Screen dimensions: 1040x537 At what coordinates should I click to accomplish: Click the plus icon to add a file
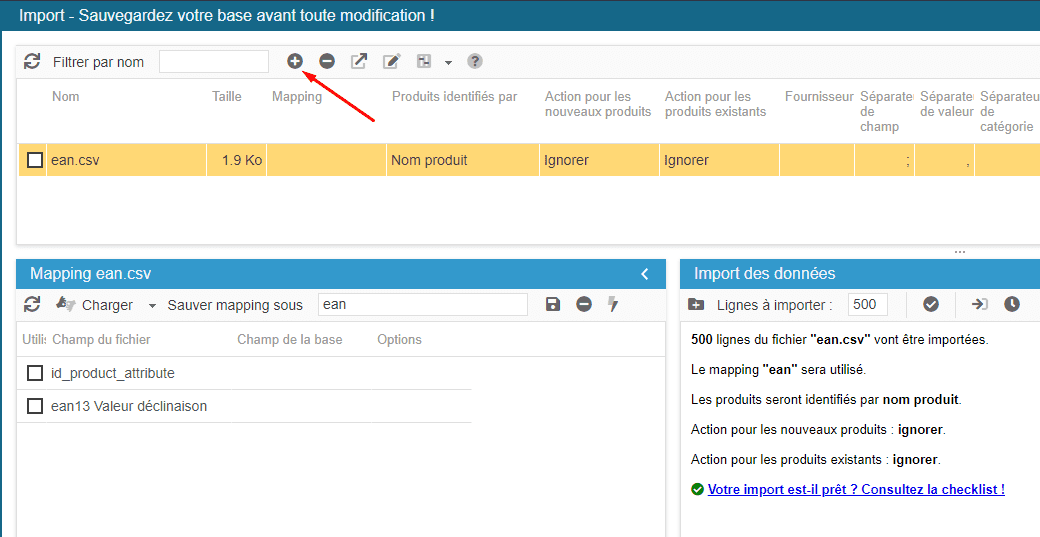click(295, 61)
